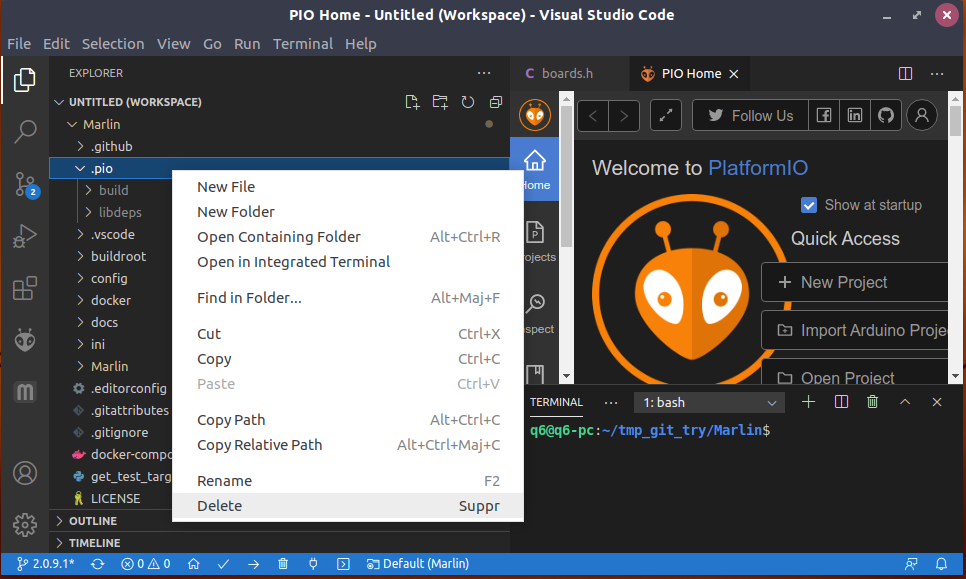
Task: Add a new terminal with plus icon
Action: 808,402
